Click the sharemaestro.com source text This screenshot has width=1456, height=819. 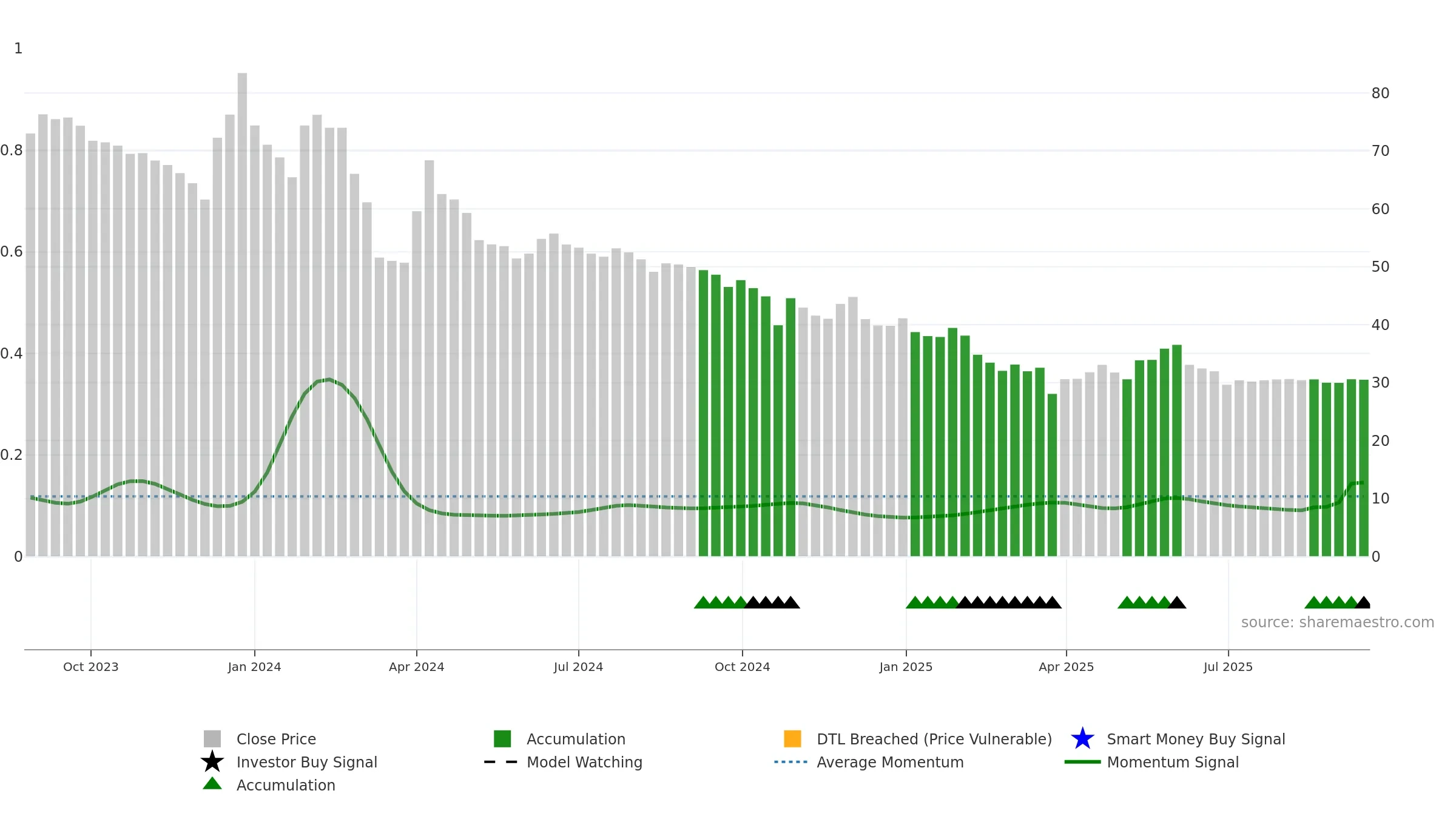(1338, 622)
